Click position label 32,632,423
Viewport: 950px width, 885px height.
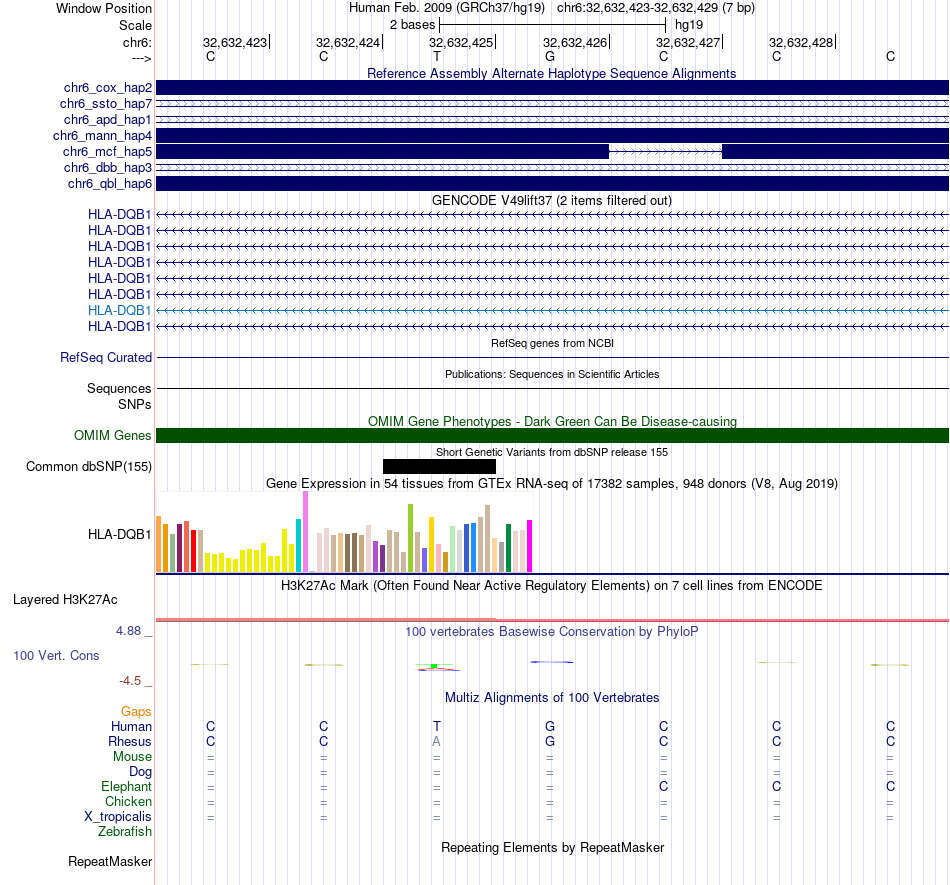pyautogui.click(x=235, y=42)
